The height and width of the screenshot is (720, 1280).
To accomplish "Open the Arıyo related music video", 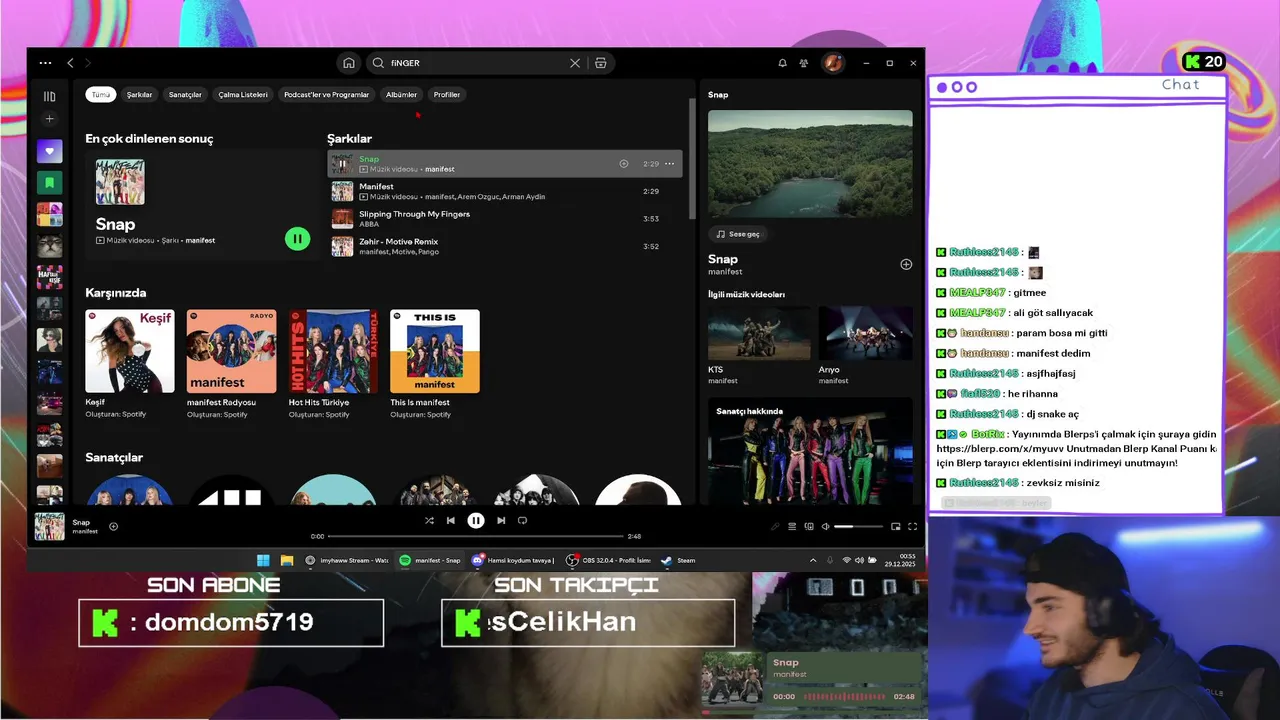I will coord(865,345).
